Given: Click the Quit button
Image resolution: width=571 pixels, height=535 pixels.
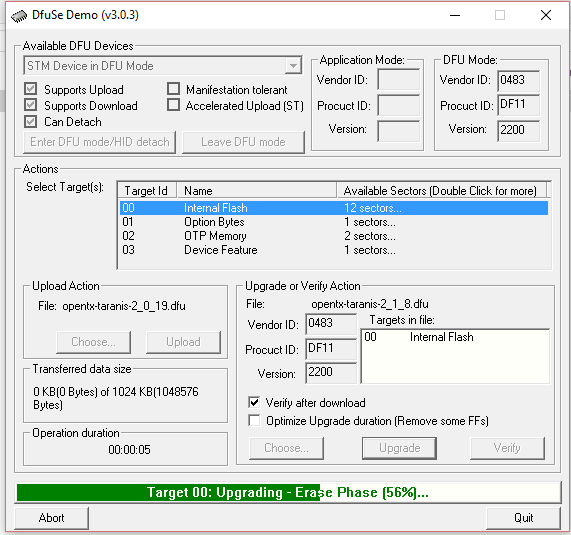Looking at the screenshot, I should point(523,518).
